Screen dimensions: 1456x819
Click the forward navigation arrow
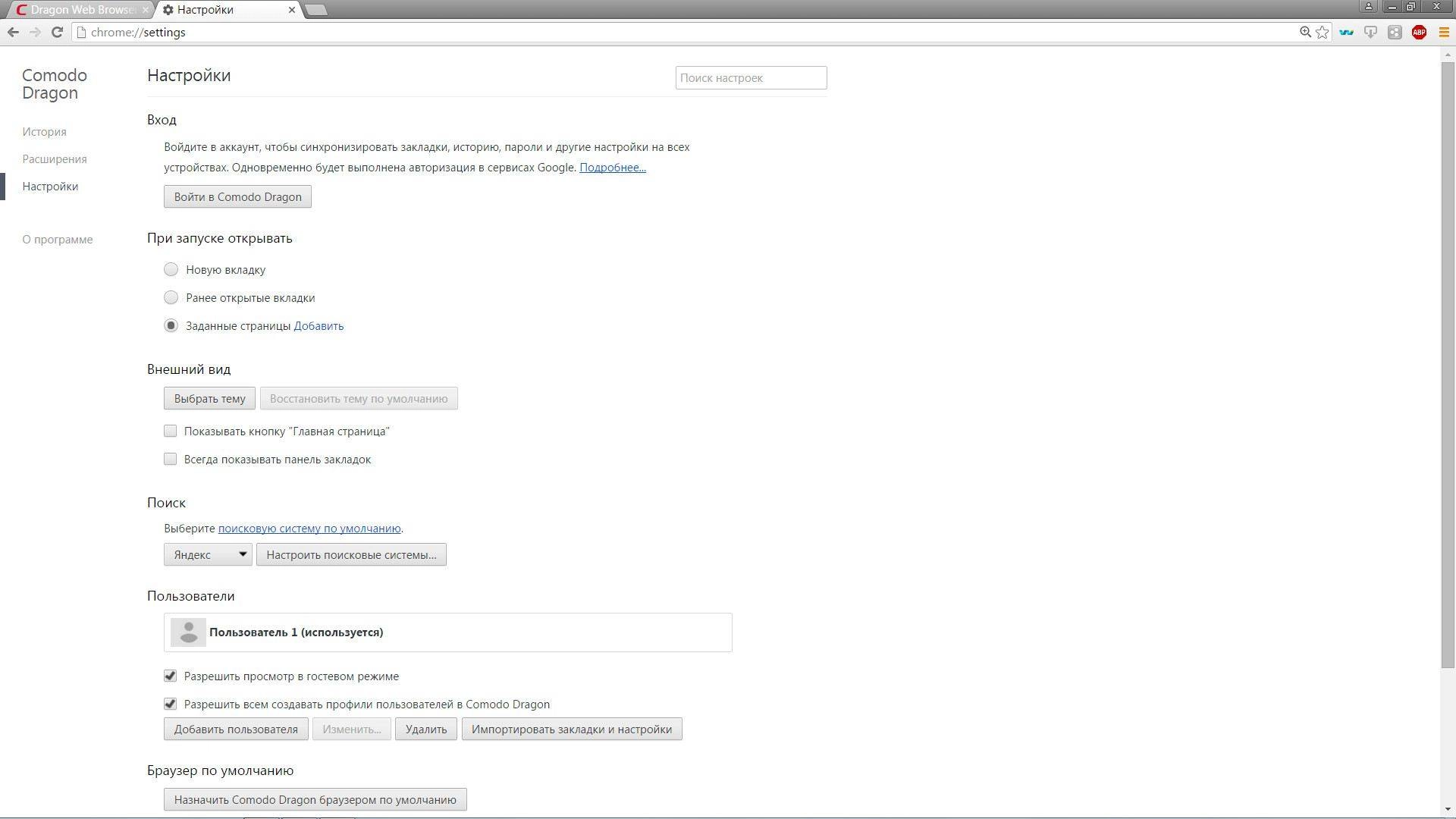(x=35, y=32)
